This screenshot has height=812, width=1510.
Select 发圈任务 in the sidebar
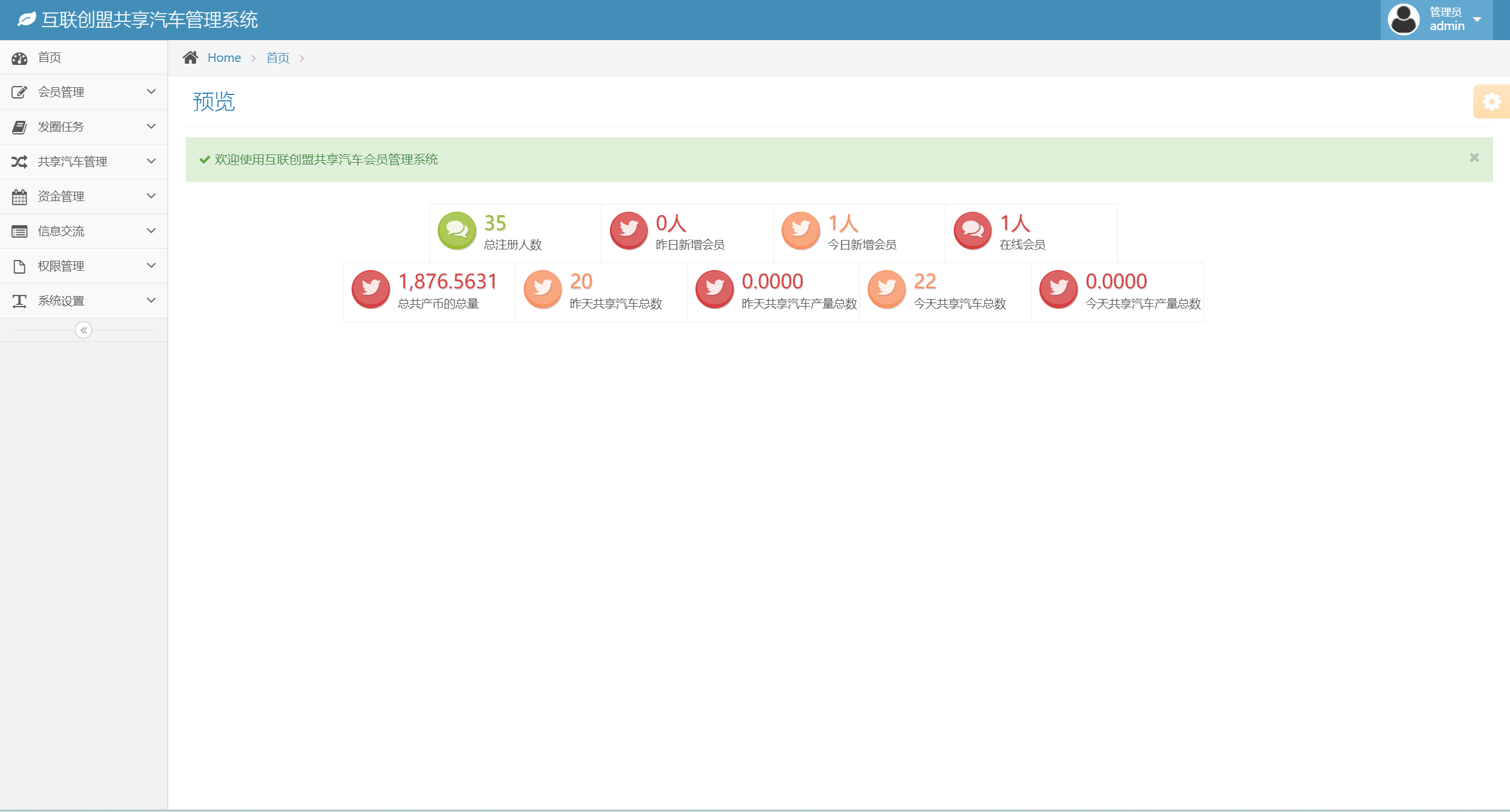(61, 127)
